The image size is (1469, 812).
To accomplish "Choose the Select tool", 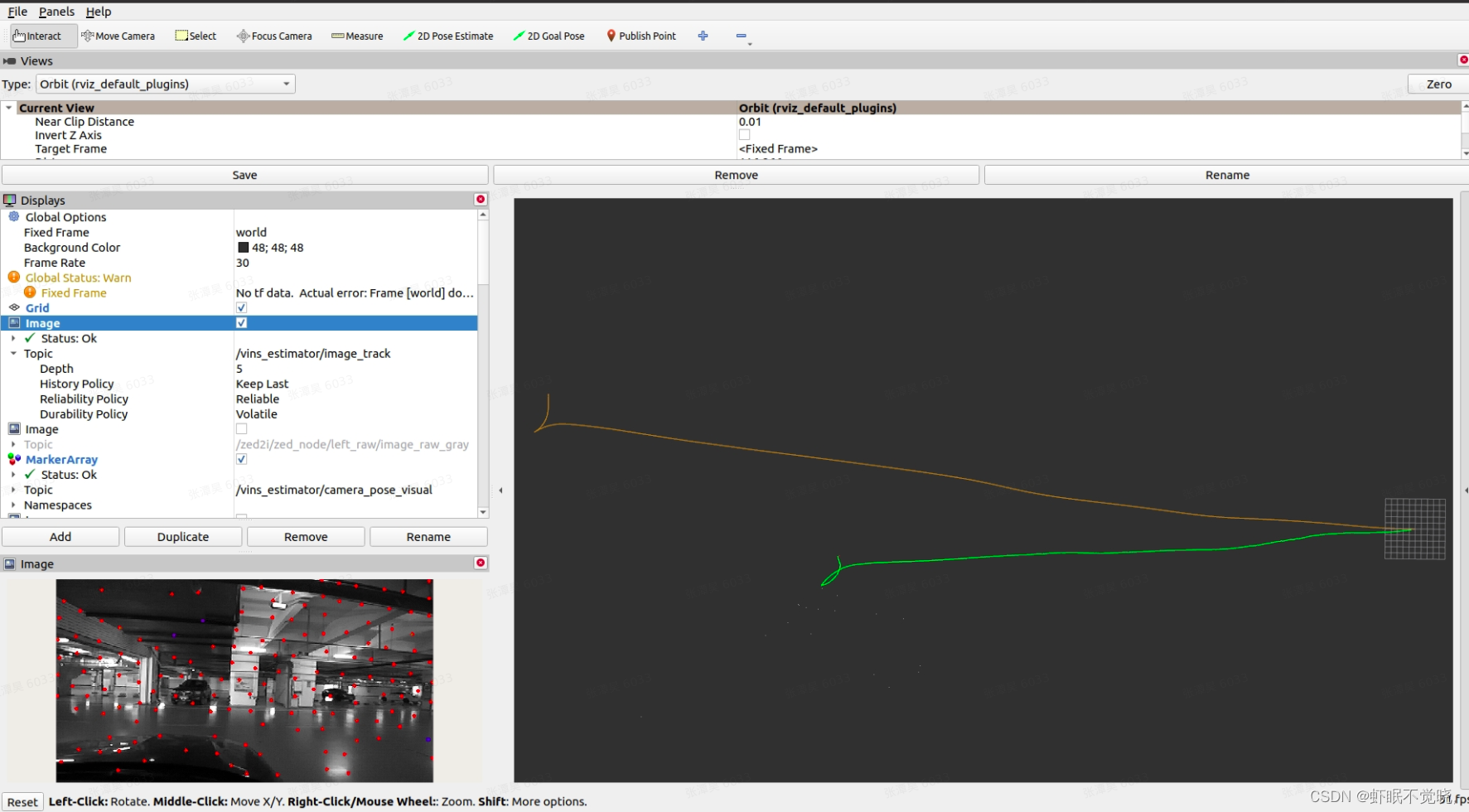I will (196, 36).
